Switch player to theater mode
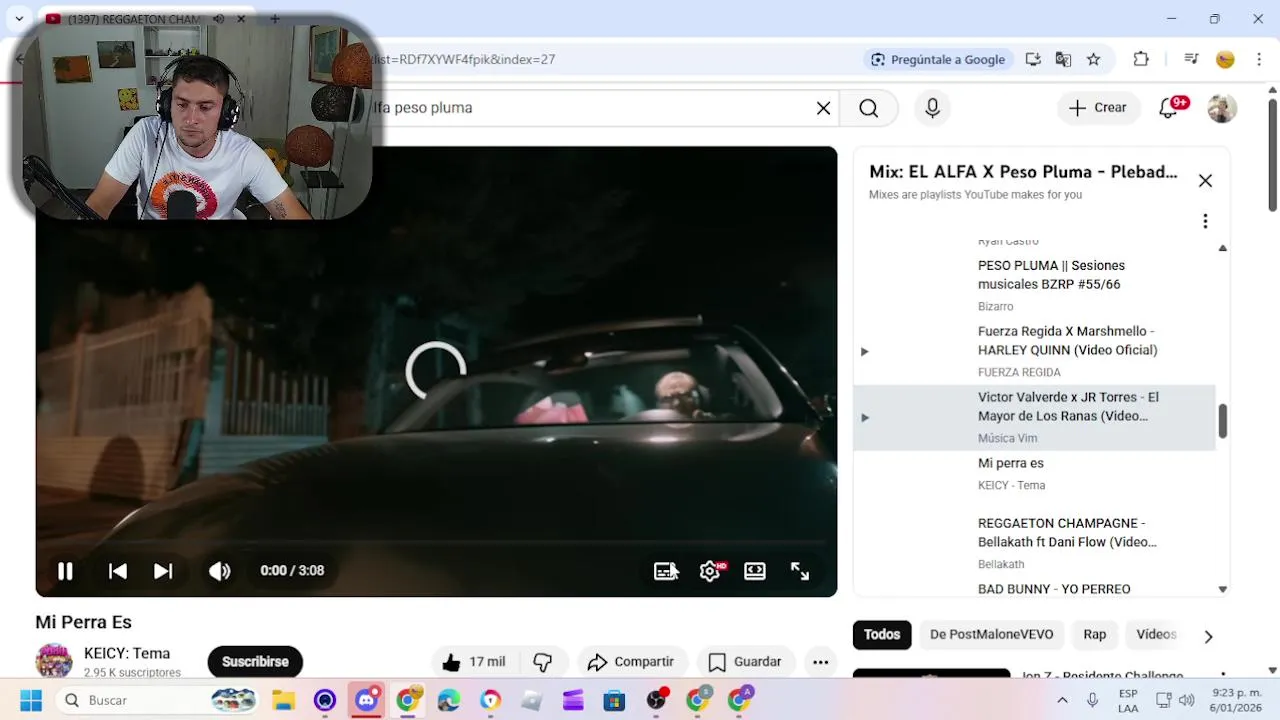Screen dimensions: 1280x720 pos(755,571)
